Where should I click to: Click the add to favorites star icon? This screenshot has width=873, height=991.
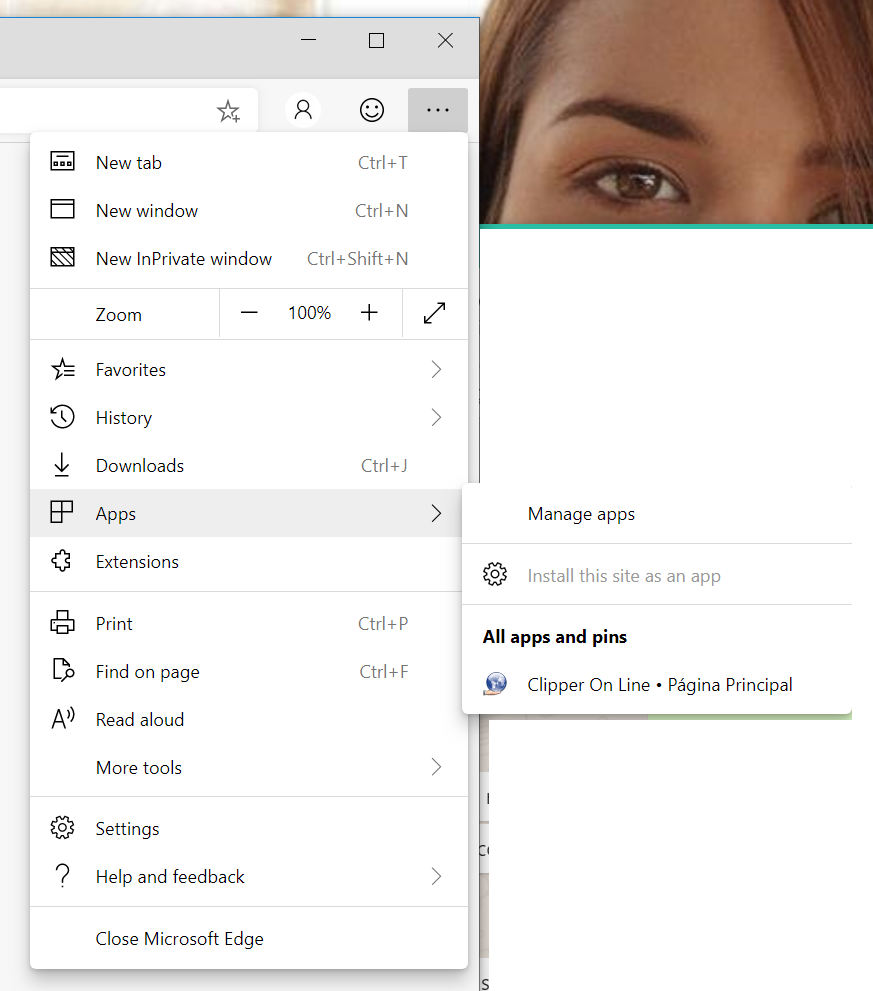click(x=228, y=111)
